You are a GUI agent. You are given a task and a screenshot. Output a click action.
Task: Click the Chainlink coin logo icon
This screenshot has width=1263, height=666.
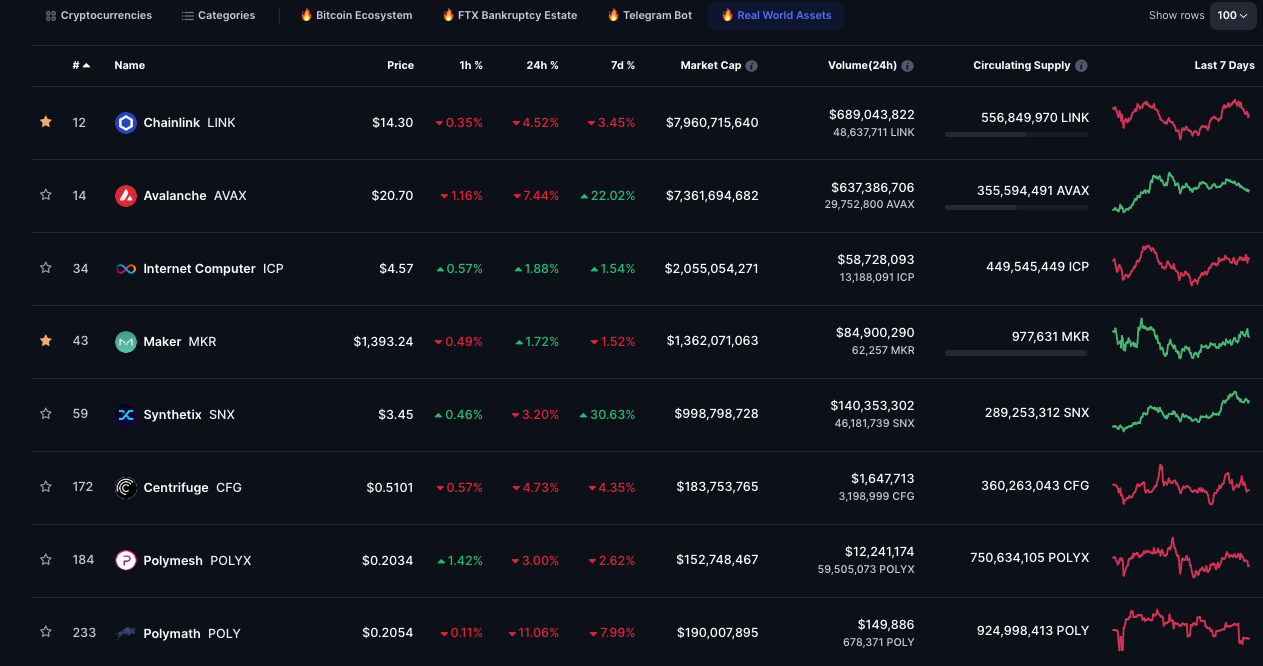125,123
